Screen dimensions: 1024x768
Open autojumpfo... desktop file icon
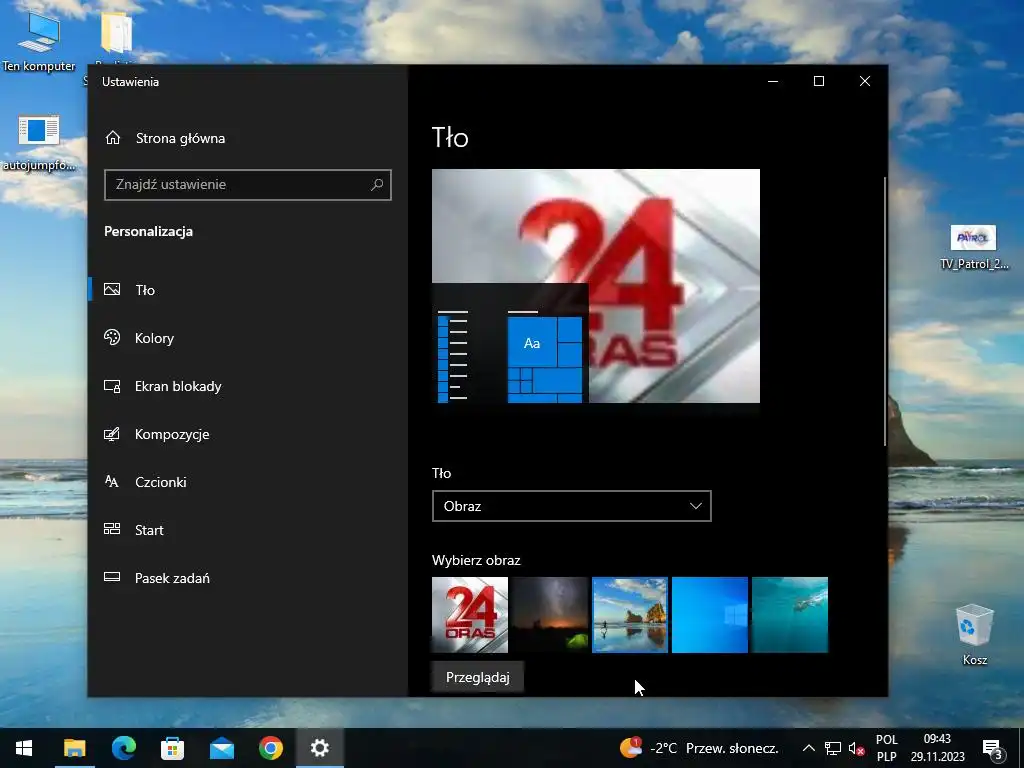pyautogui.click(x=39, y=141)
